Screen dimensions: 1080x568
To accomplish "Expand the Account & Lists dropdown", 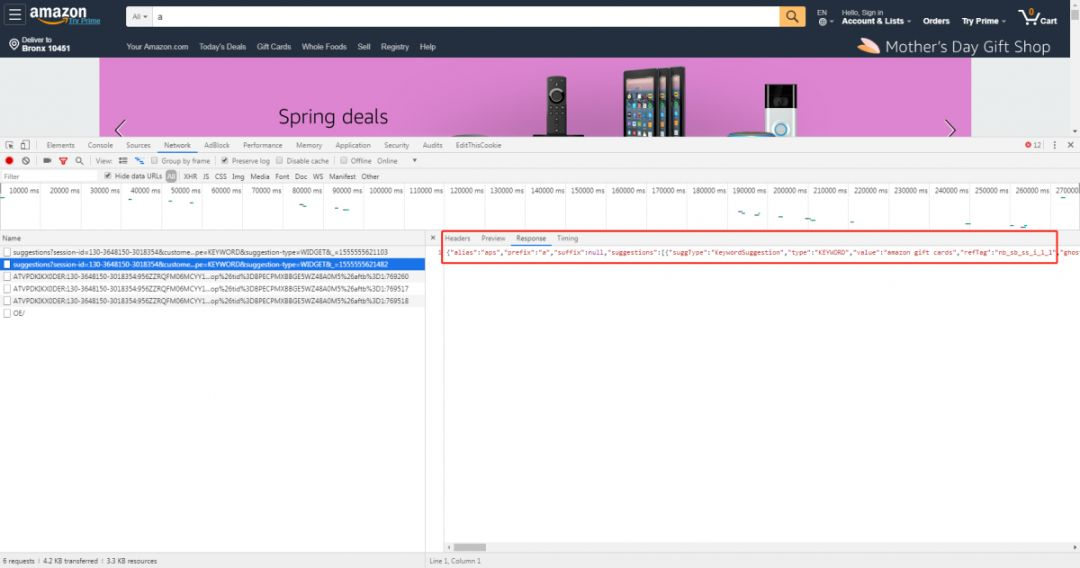I will pyautogui.click(x=876, y=21).
